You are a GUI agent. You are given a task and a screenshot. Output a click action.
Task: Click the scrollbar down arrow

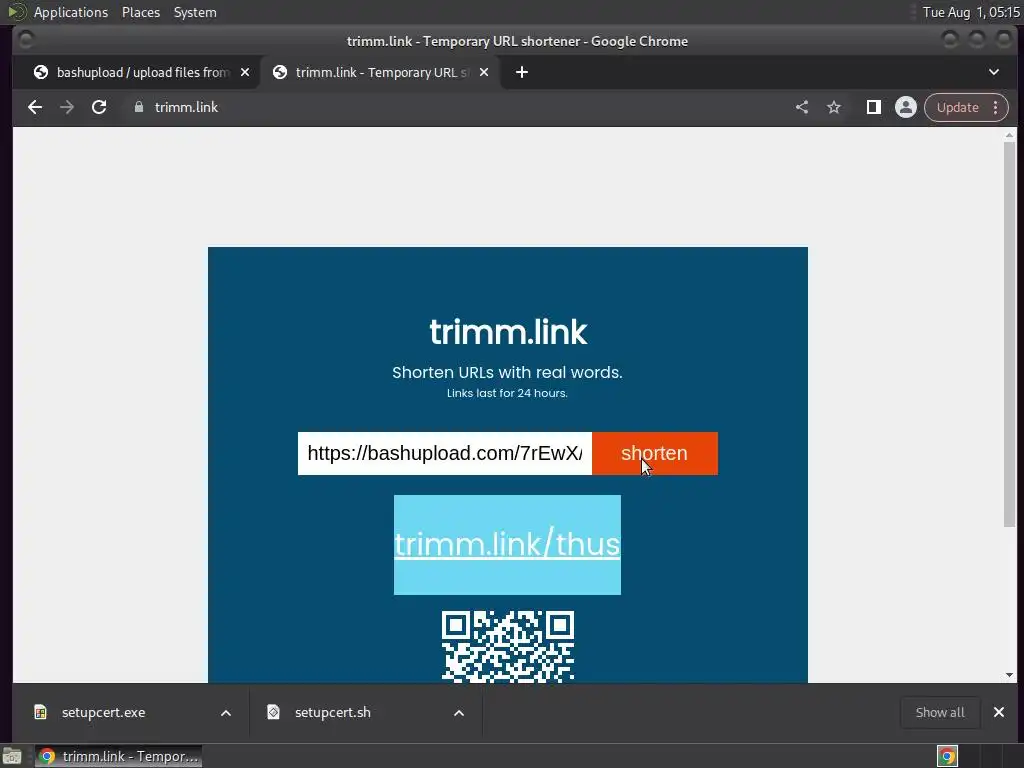(1010, 675)
